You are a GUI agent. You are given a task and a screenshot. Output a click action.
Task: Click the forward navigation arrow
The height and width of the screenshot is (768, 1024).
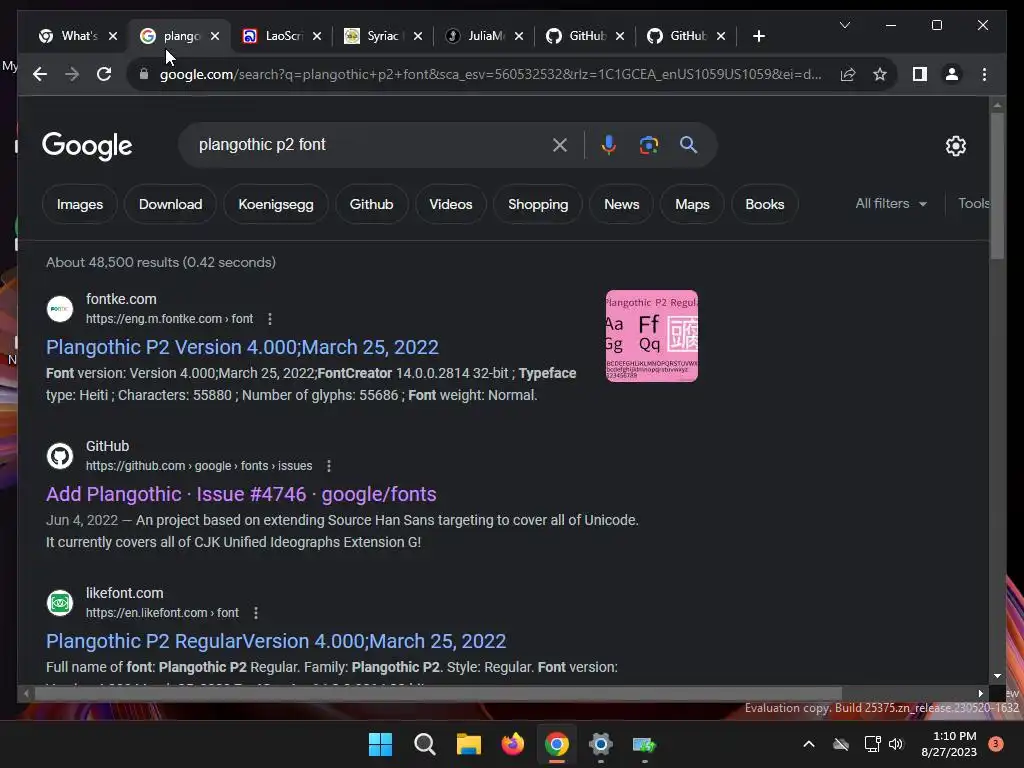(x=72, y=74)
